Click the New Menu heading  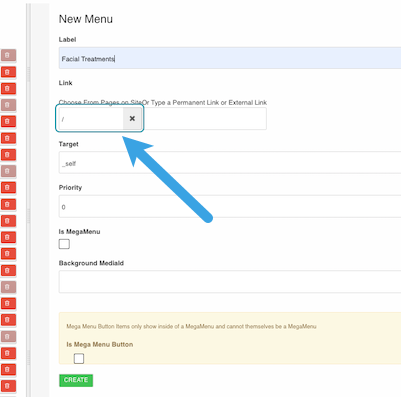click(x=86, y=19)
